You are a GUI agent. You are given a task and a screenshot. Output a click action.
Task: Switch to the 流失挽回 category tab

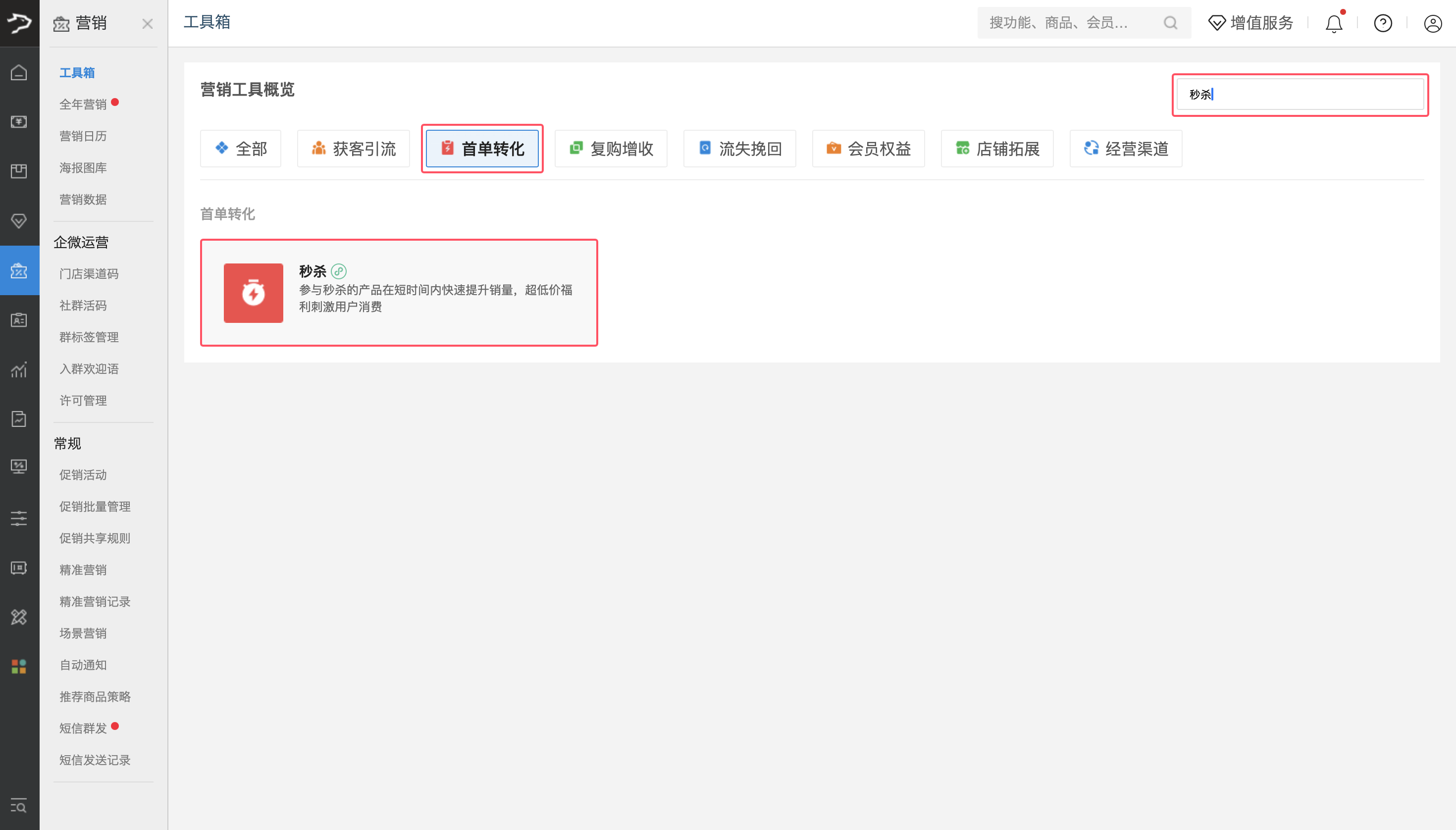(740, 149)
